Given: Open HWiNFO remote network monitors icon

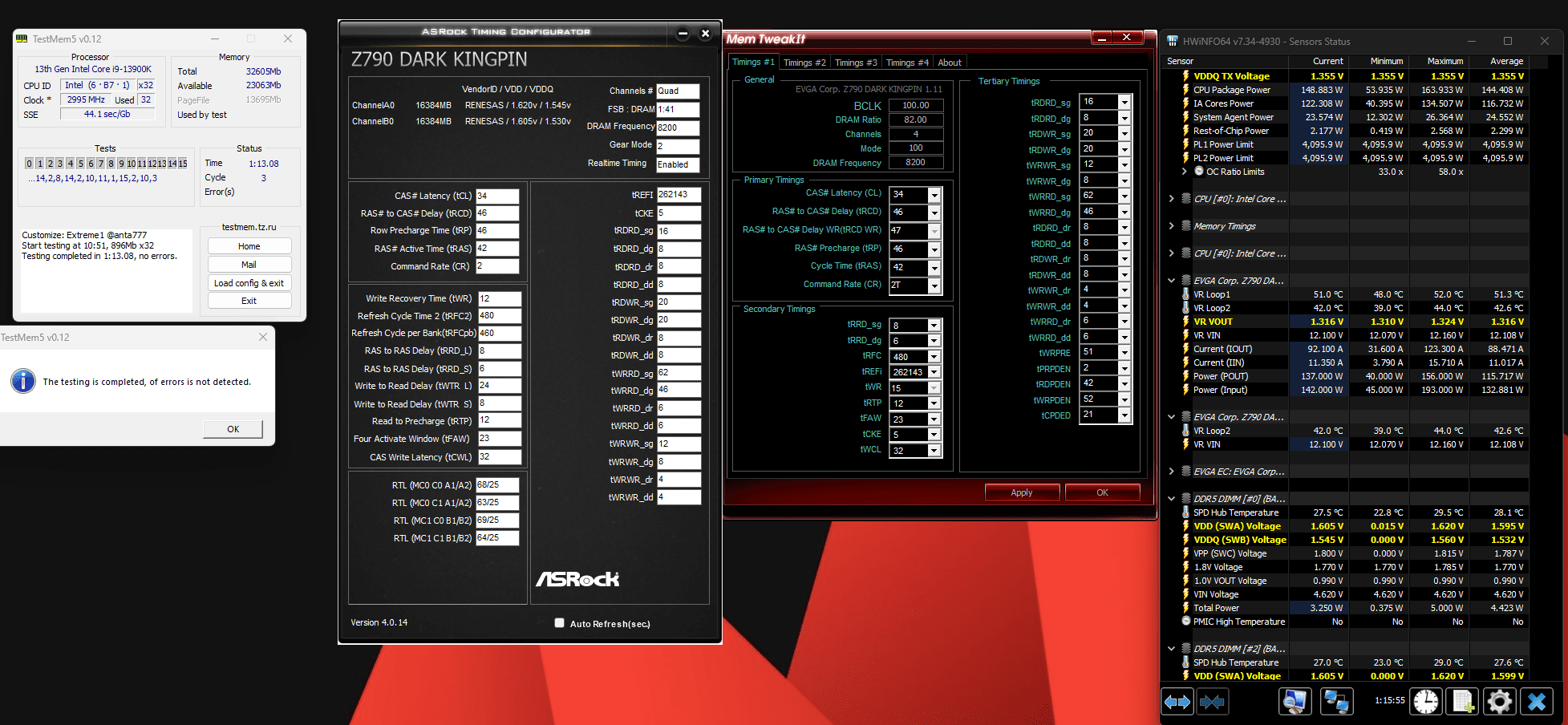Looking at the screenshot, I should coord(1336,702).
